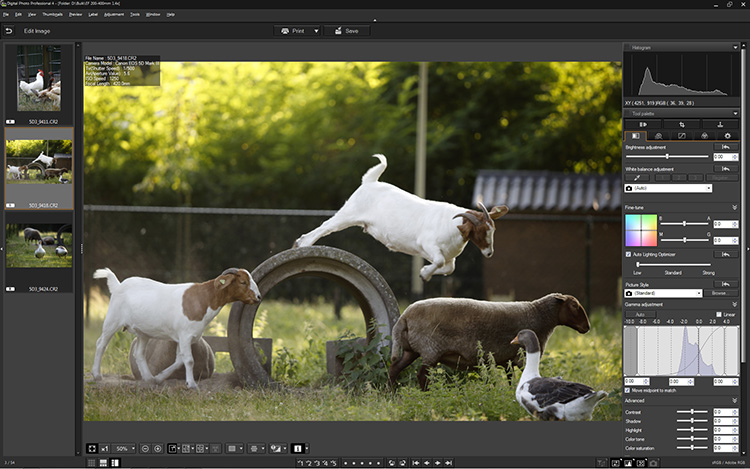Click the Save button
Screen dimensions: 750x469
point(347,31)
